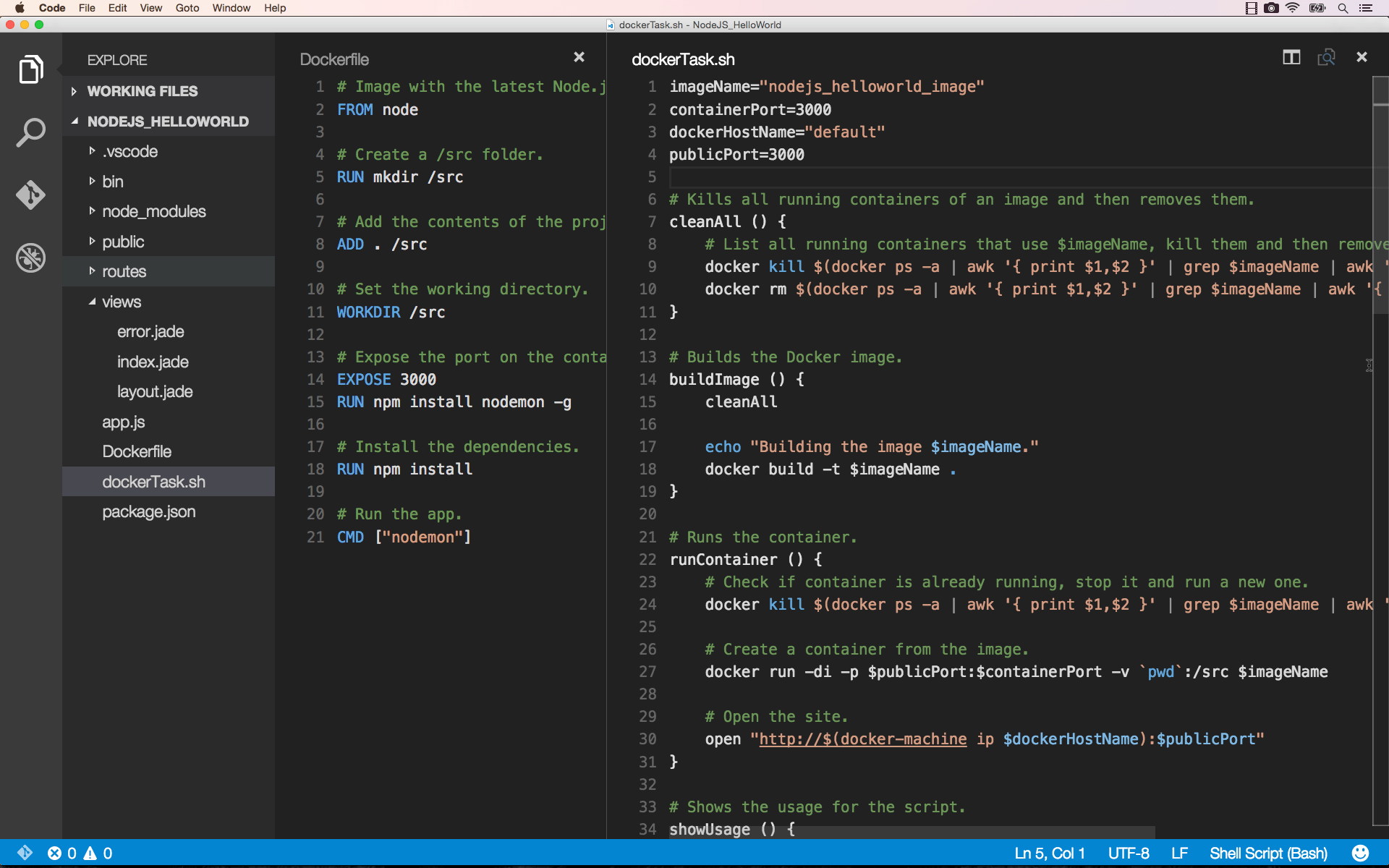Viewport: 1389px width, 868px height.
Task: Select the Dockerfile tab
Action: (335, 58)
